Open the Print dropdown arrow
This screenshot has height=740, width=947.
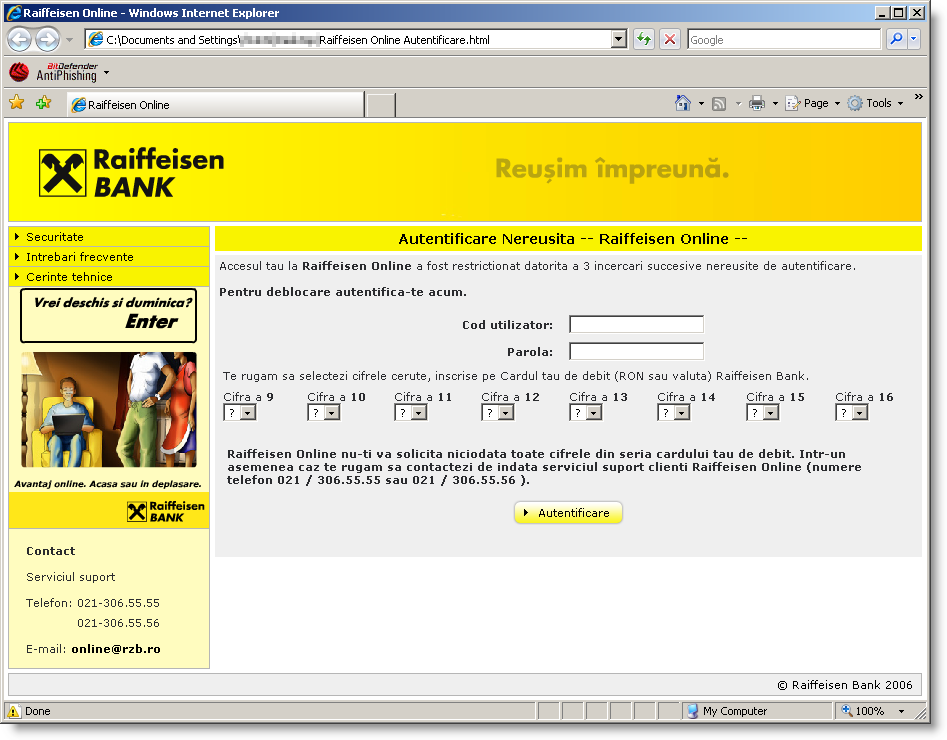coord(775,104)
